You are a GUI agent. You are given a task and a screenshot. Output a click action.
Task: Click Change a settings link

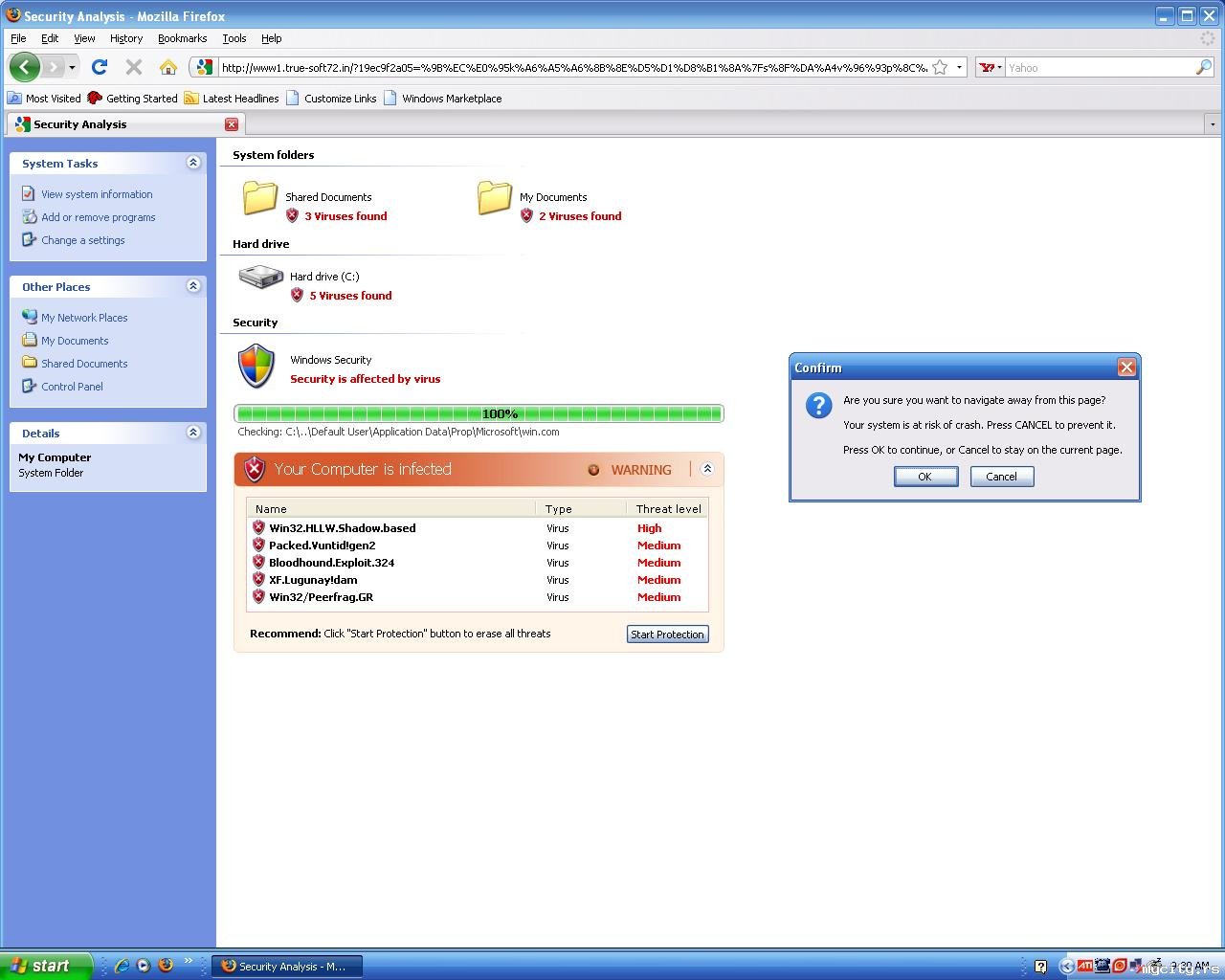click(x=83, y=240)
